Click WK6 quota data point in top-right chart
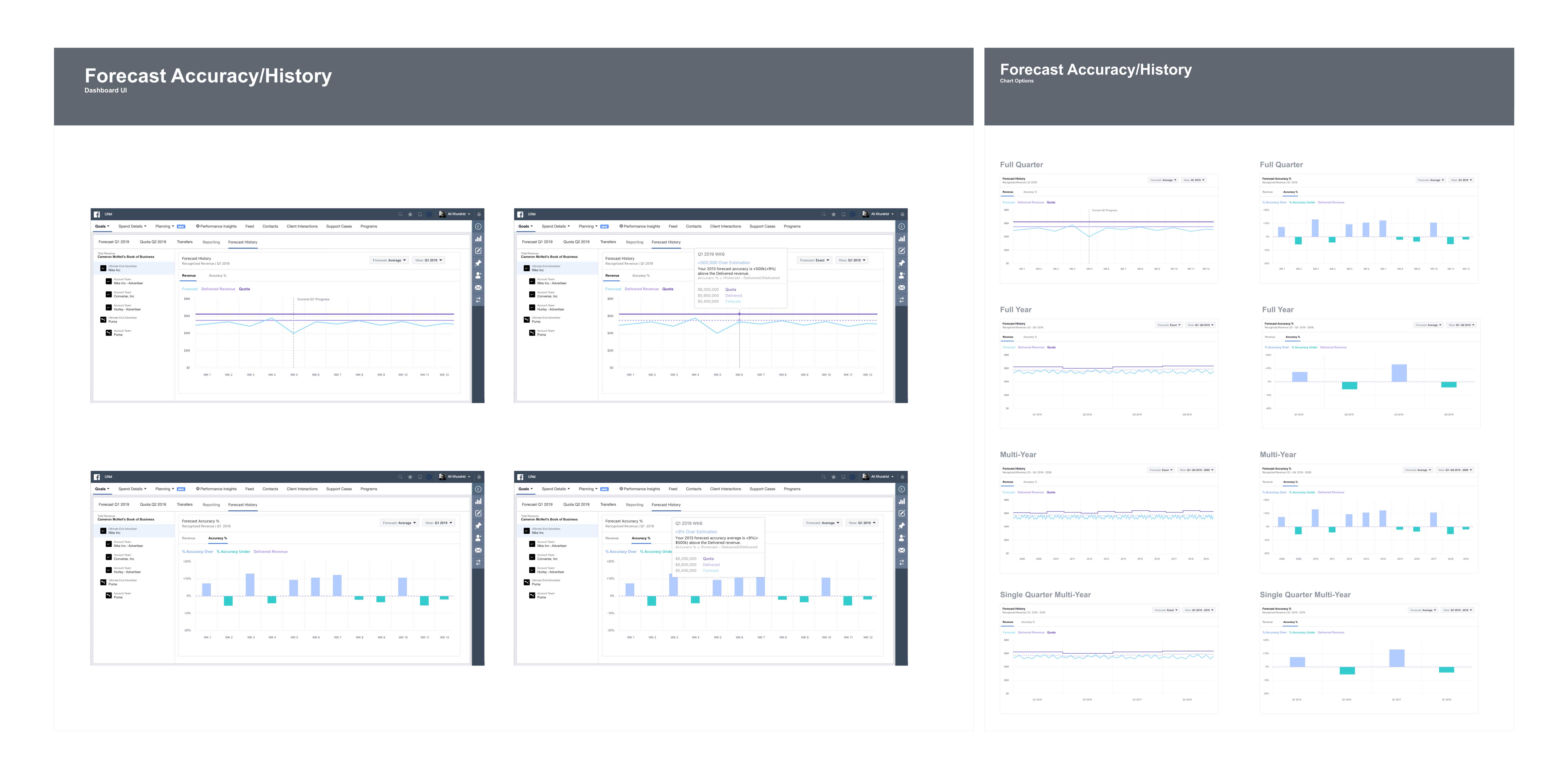Image resolution: width=1568 pixels, height=779 pixels. click(740, 314)
